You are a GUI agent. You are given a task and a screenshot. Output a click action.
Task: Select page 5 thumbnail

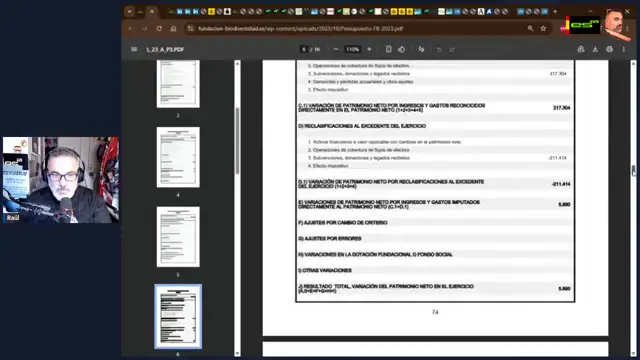pyautogui.click(x=178, y=237)
